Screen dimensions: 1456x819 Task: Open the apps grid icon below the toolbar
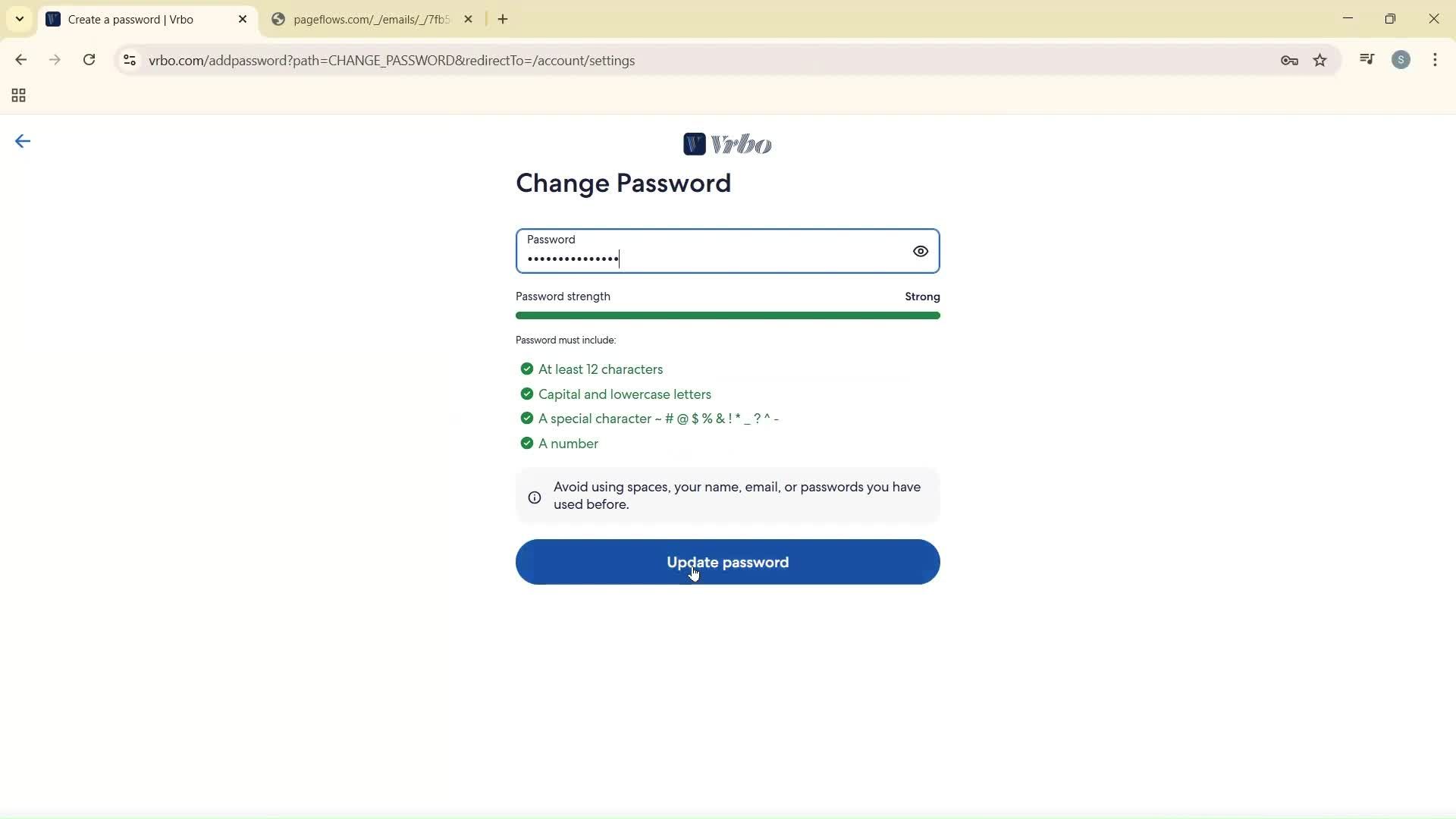[18, 96]
